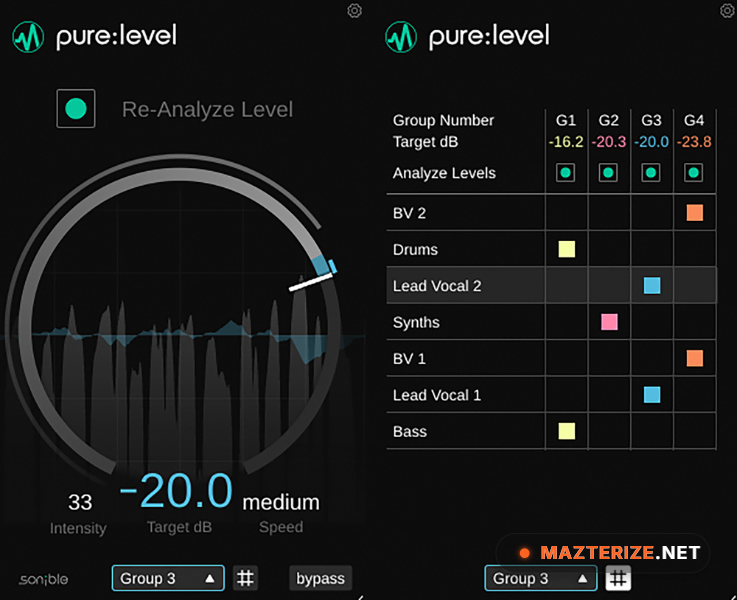Open settings gear in left pure:level window
The height and width of the screenshot is (600, 737).
coord(354,10)
